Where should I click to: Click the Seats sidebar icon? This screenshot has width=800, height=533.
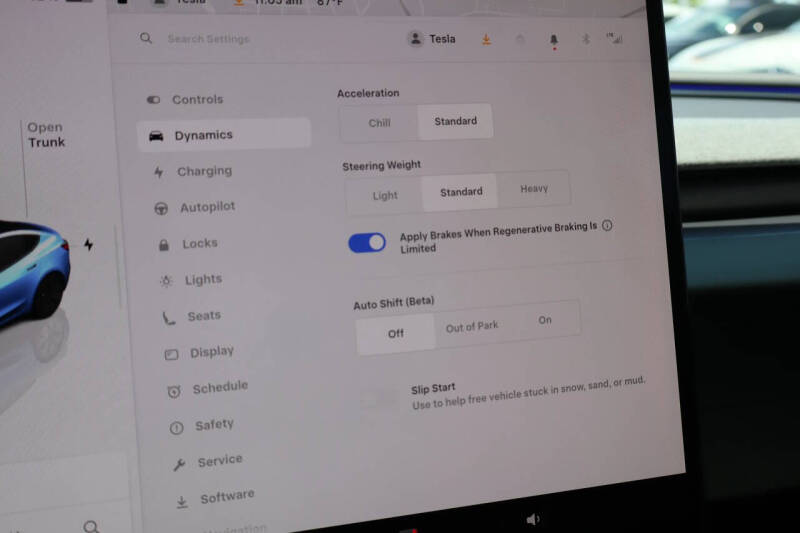pos(169,318)
